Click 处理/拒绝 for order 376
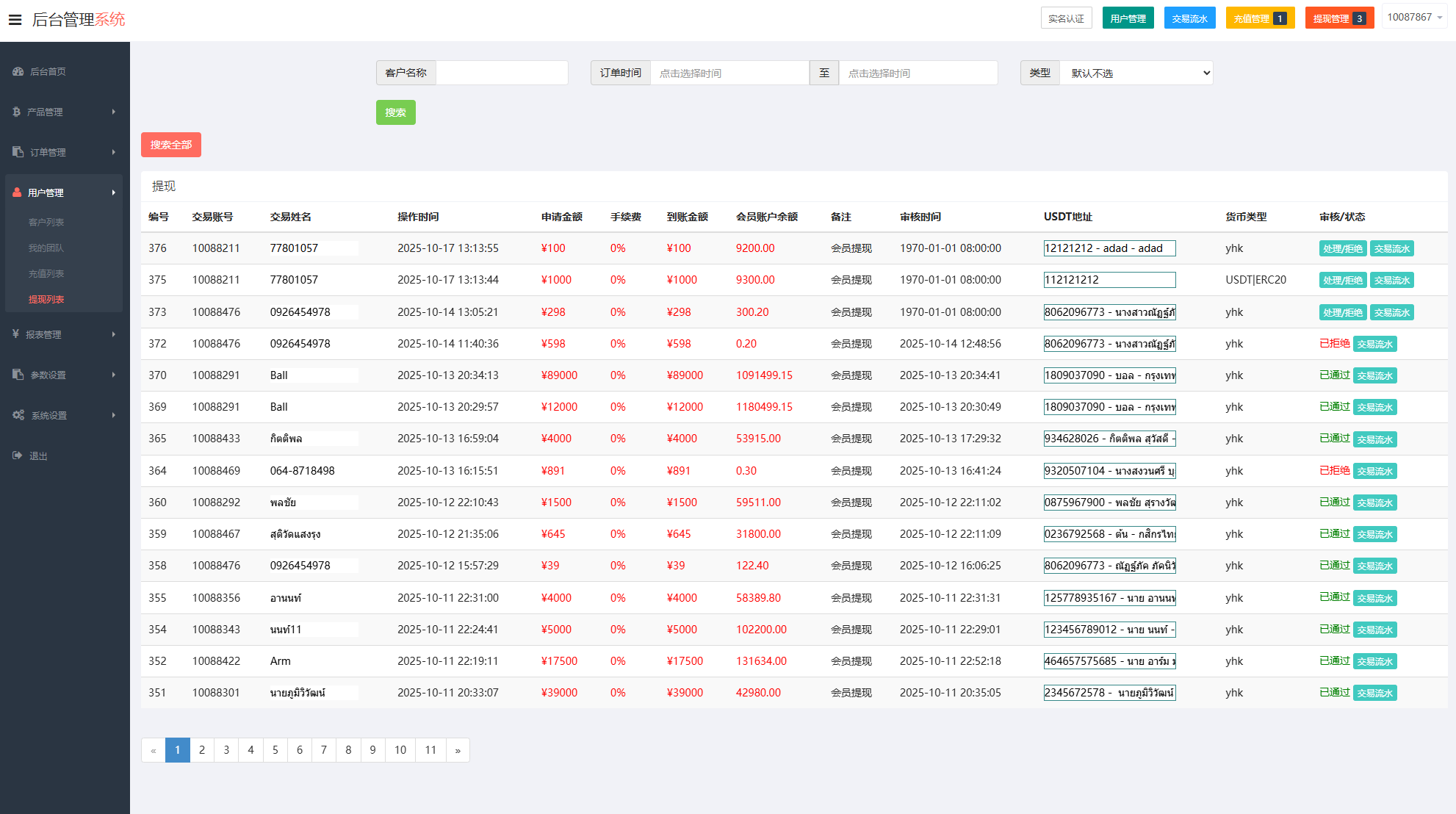 tap(1342, 248)
